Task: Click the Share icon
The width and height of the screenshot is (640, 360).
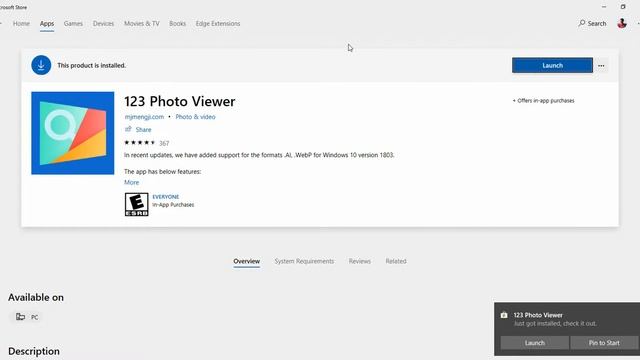Action: [128, 129]
